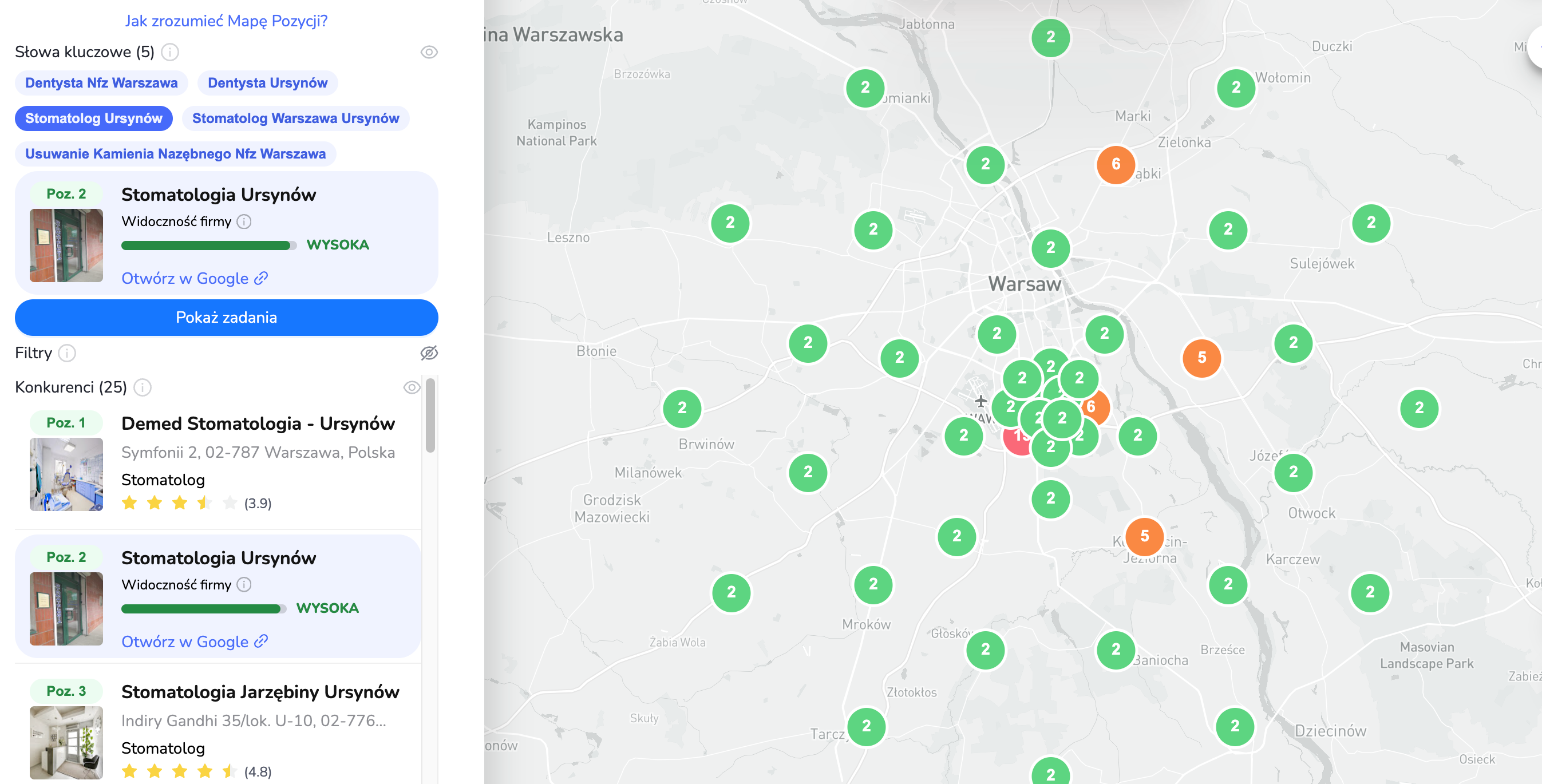
Task: Click the green 2 marker near Mroków
Action: (x=873, y=584)
